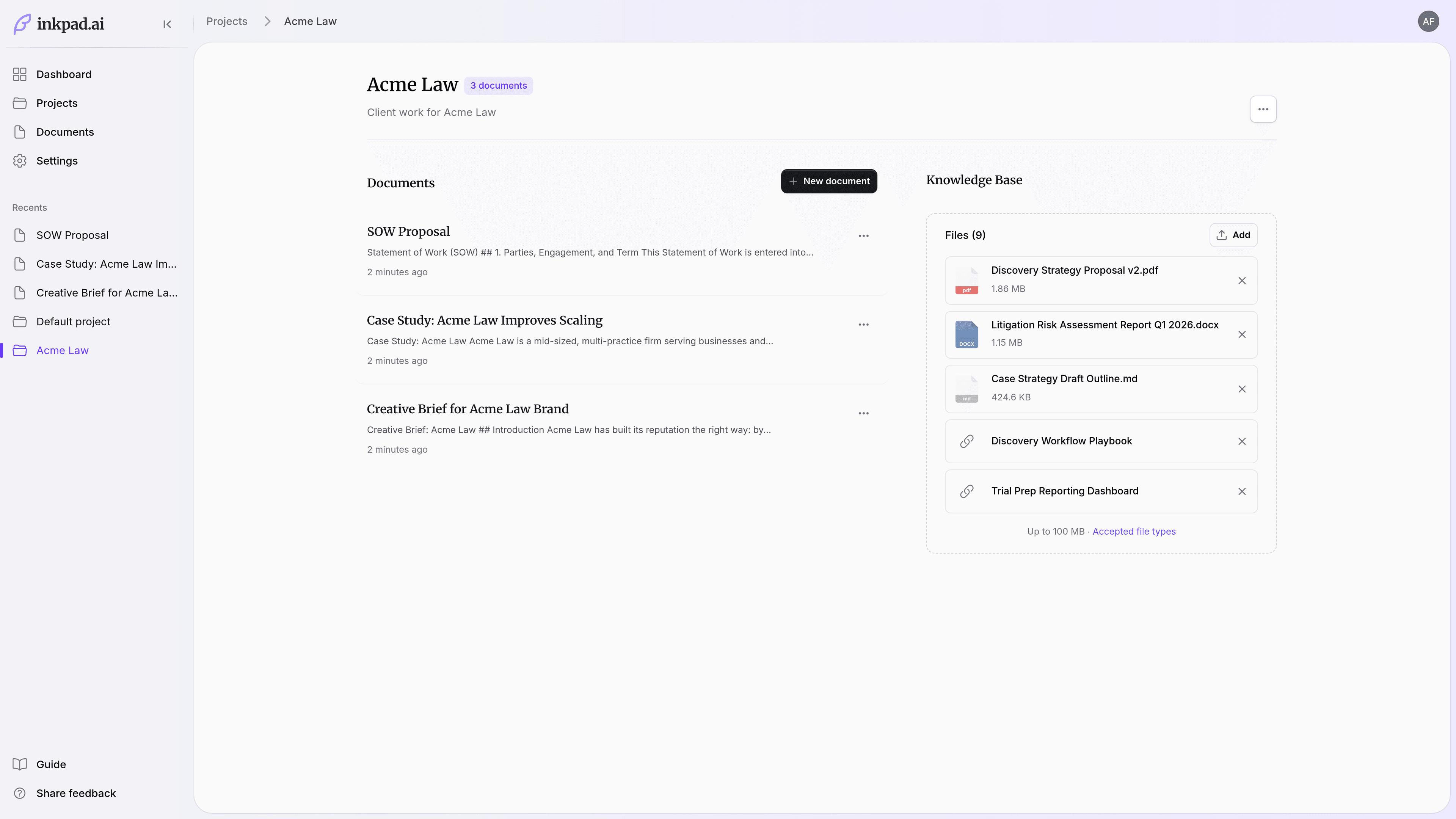This screenshot has width=1456, height=819.
Task: Click the Case Strategy Draft md icon
Action: 966,389
